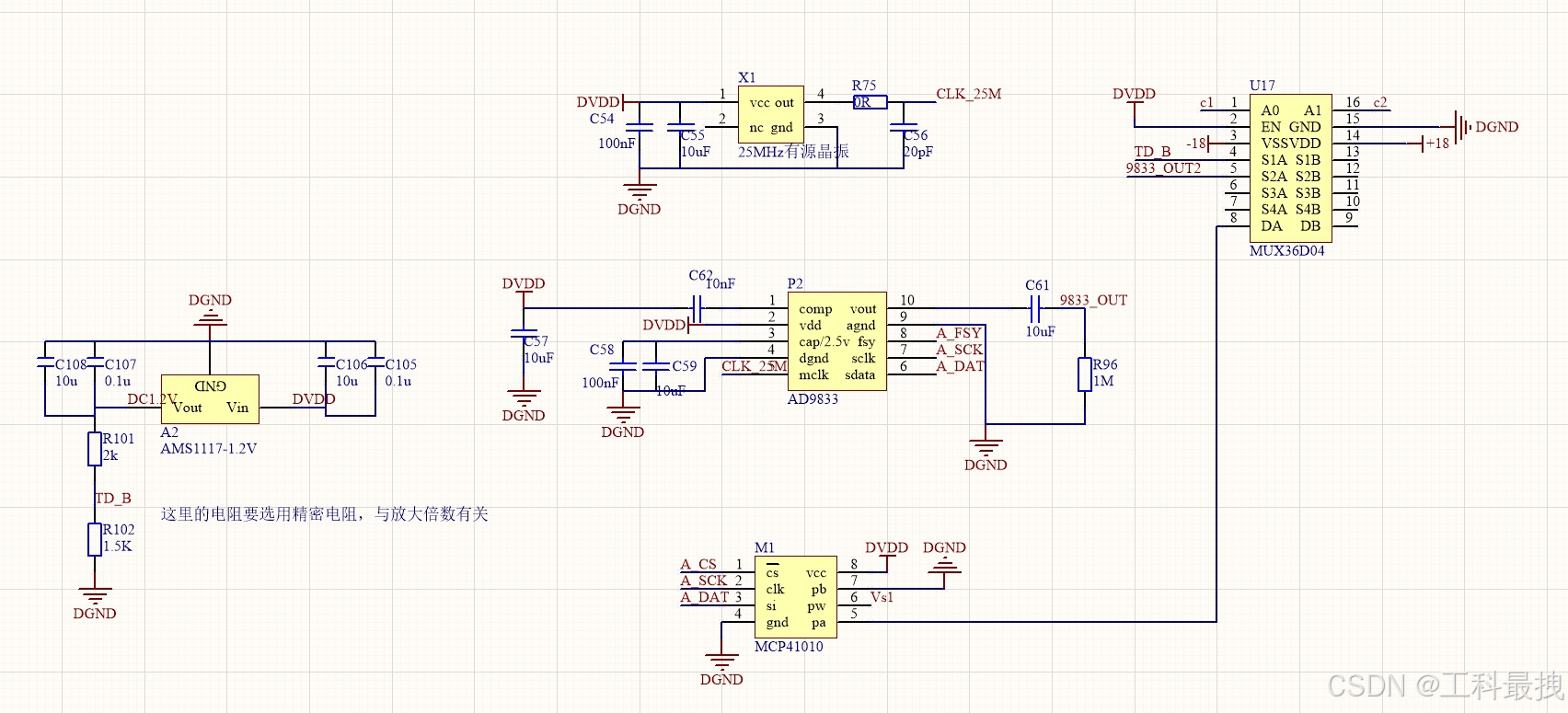1568x713 pixels.
Task: Select capacitor C54 100nF
Action: pyautogui.click(x=640, y=128)
